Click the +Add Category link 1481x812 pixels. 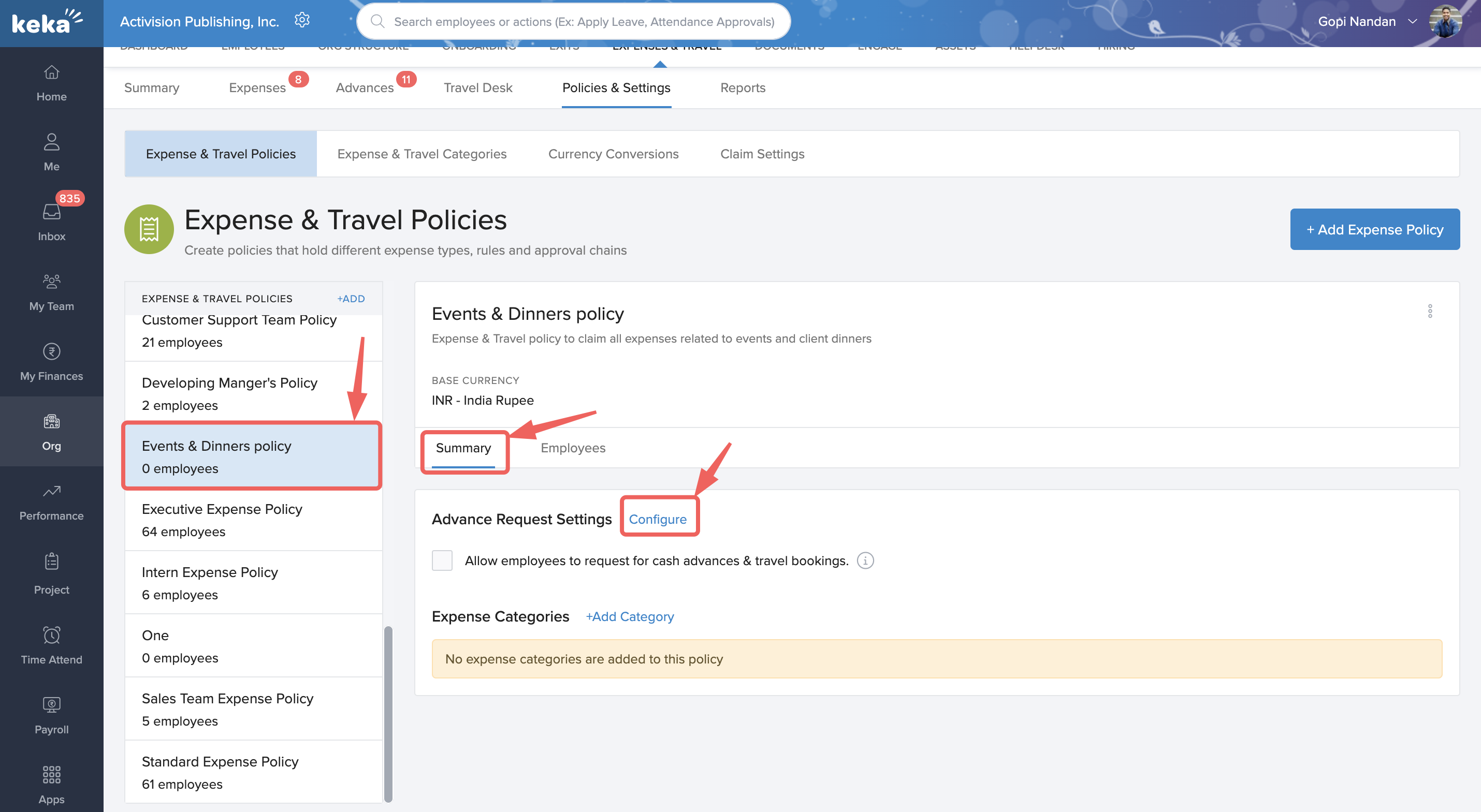point(630,616)
